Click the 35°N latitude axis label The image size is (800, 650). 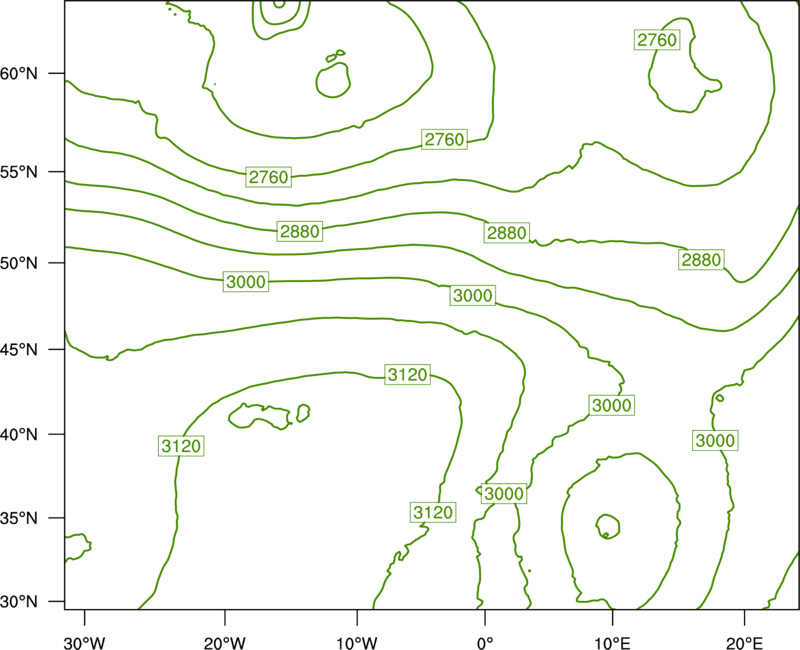tap(18, 518)
